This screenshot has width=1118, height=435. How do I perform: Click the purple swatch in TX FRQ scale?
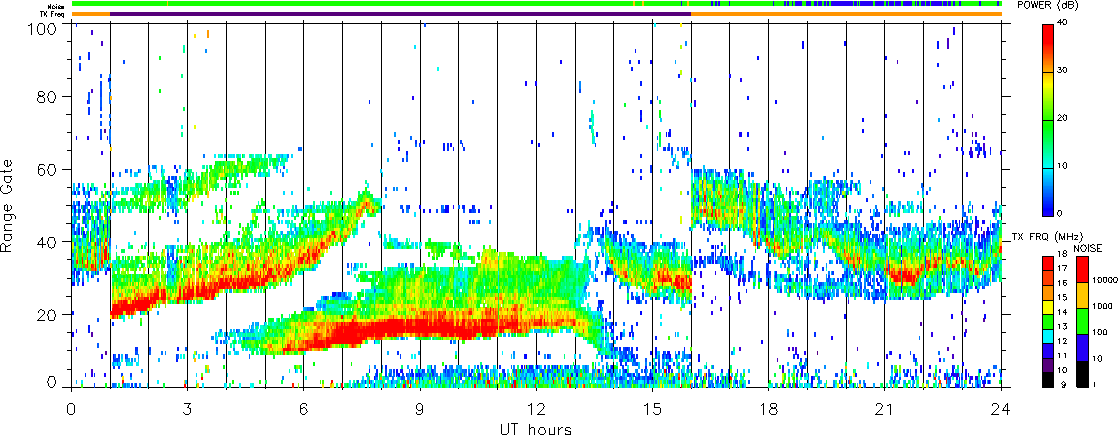pos(1048,365)
